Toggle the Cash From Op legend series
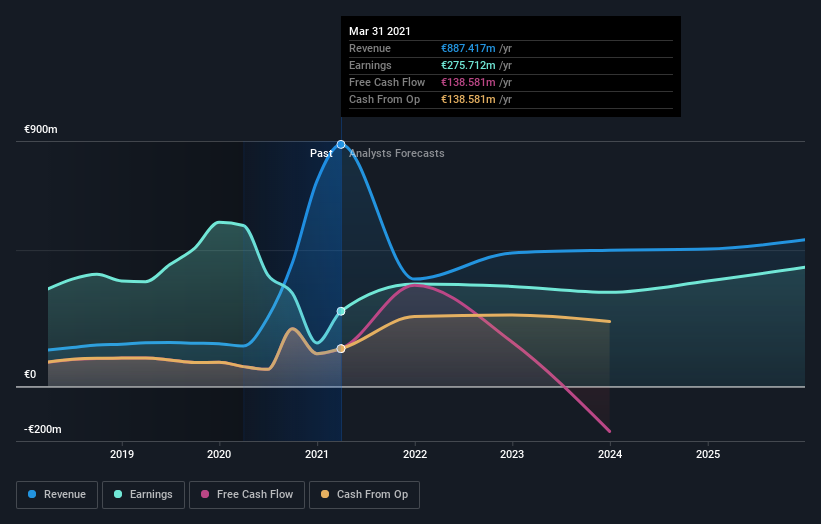 pyautogui.click(x=364, y=495)
